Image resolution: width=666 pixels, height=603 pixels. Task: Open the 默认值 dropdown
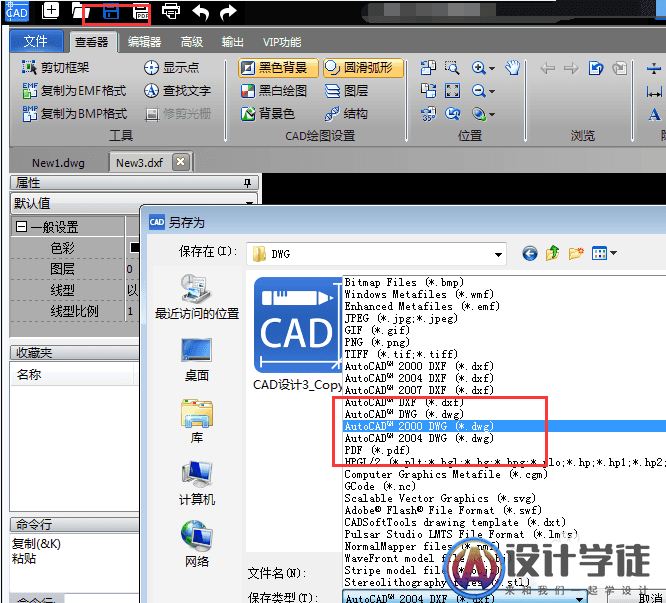coord(250,204)
